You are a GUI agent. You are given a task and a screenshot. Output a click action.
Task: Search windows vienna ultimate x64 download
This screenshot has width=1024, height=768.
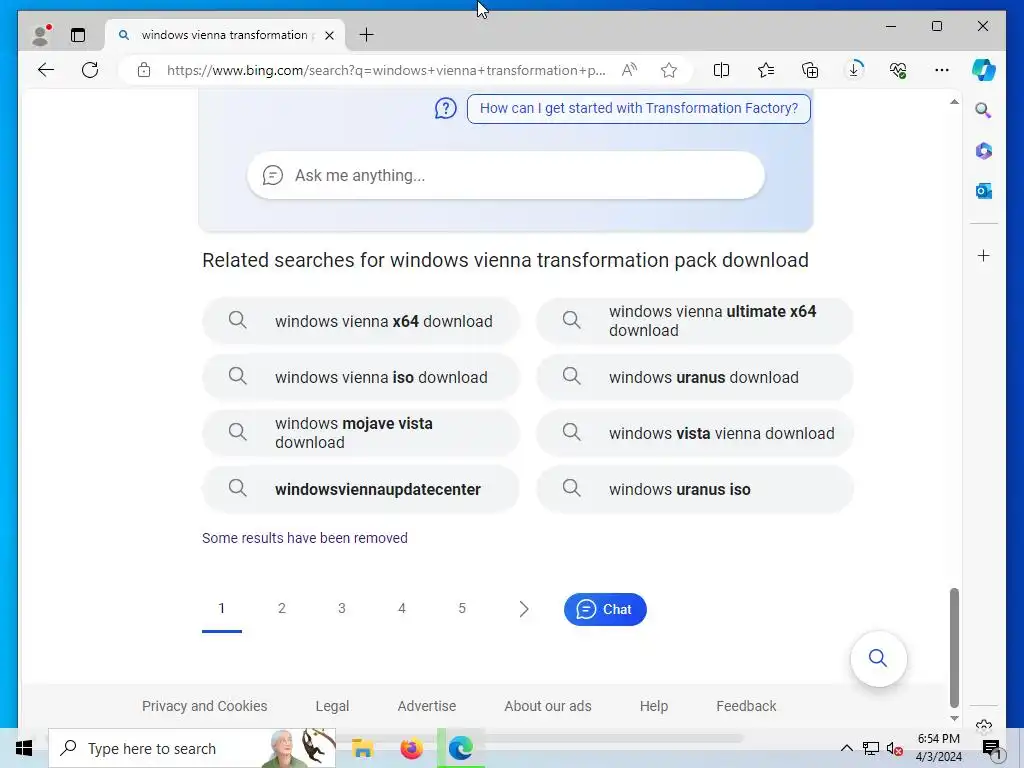tap(695, 321)
